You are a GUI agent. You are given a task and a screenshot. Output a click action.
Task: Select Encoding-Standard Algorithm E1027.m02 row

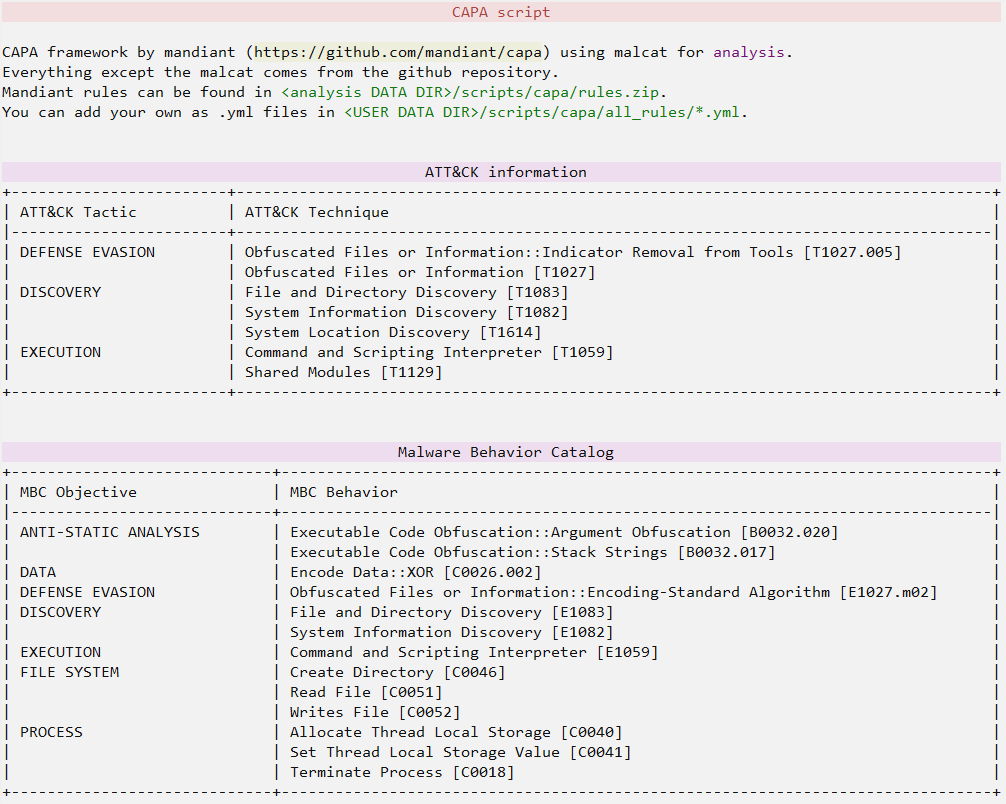tap(613, 592)
